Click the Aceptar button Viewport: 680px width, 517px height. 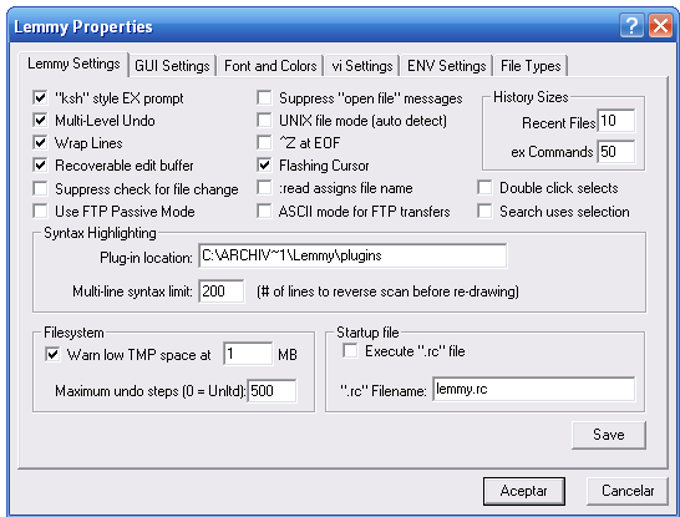523,491
